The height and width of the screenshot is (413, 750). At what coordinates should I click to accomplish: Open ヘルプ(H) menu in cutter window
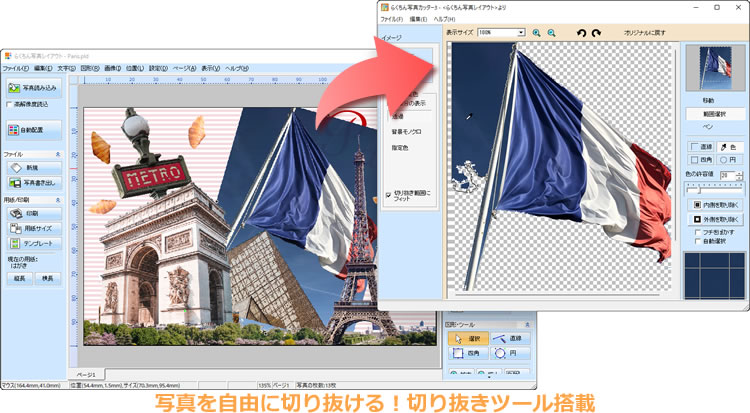pos(444,19)
